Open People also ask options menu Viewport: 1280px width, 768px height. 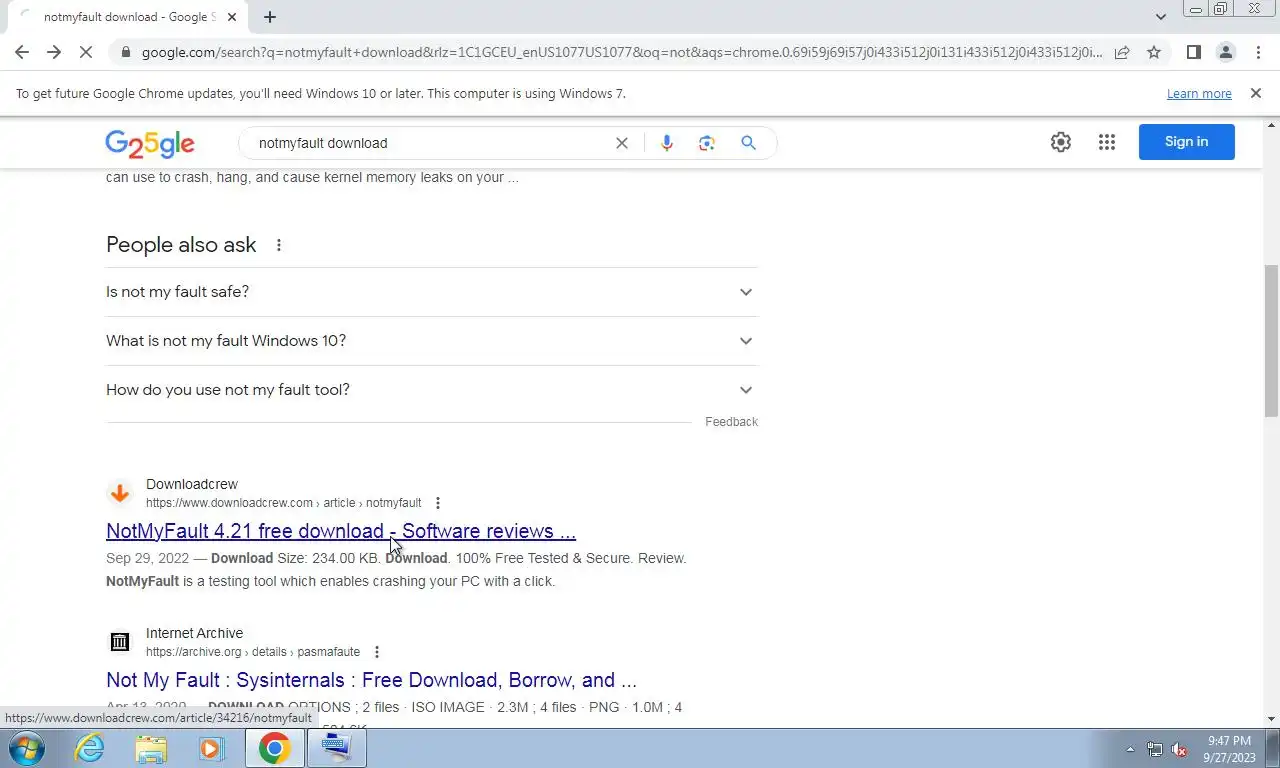pos(279,245)
